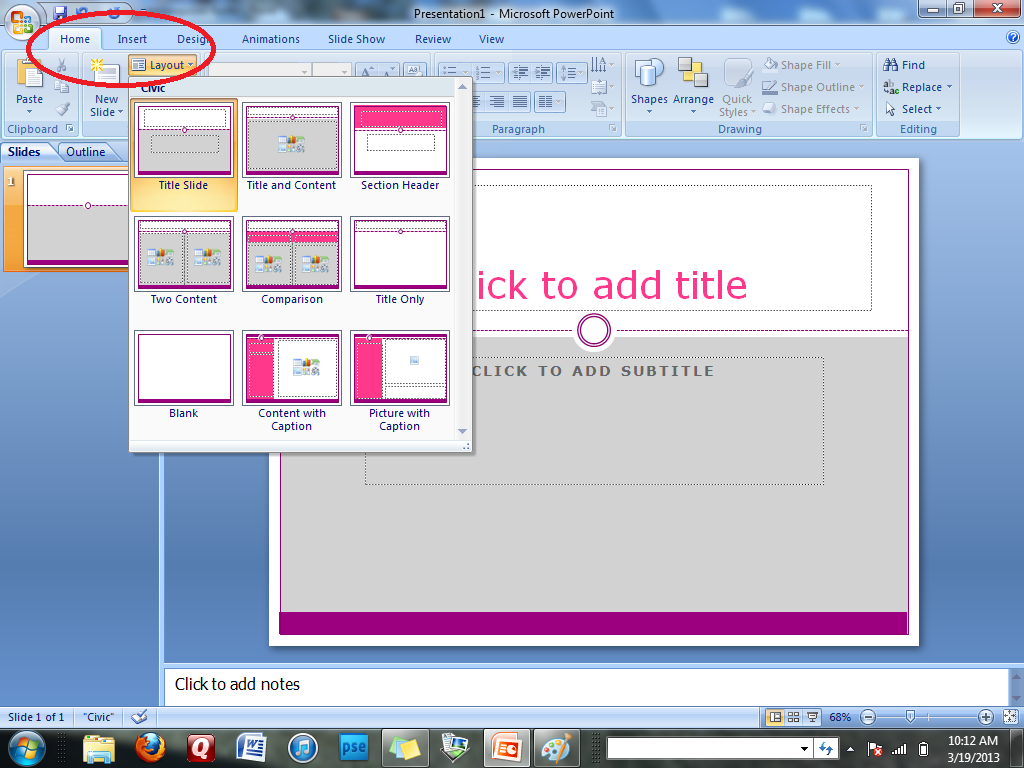Click the Justify text alignment icon
The image size is (1024, 768).
tap(520, 101)
